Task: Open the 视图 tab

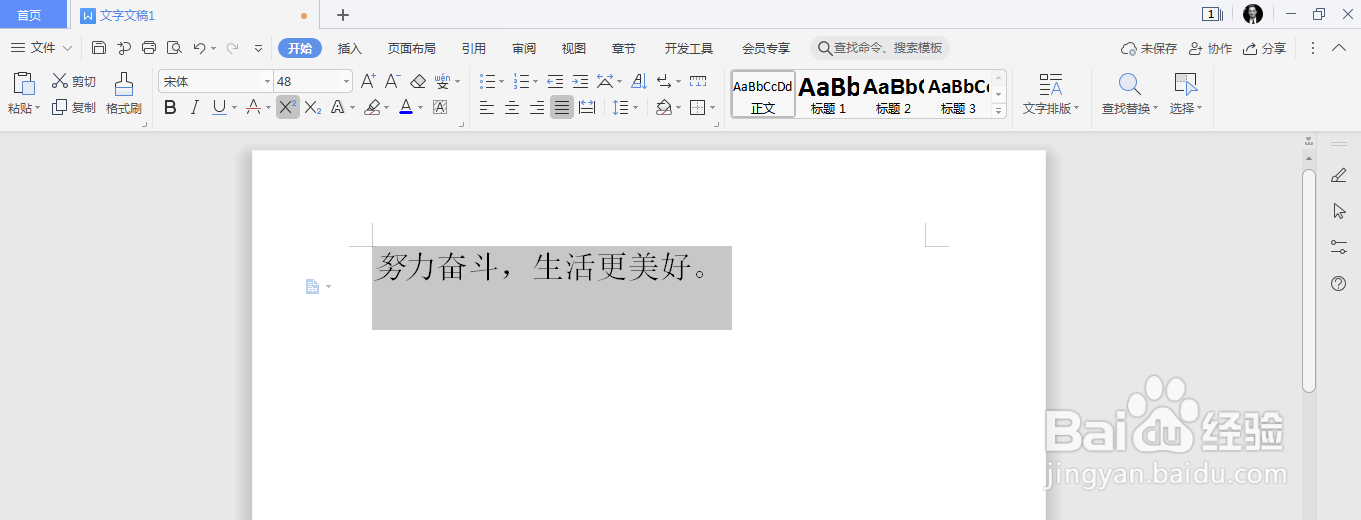Action: coord(574,48)
